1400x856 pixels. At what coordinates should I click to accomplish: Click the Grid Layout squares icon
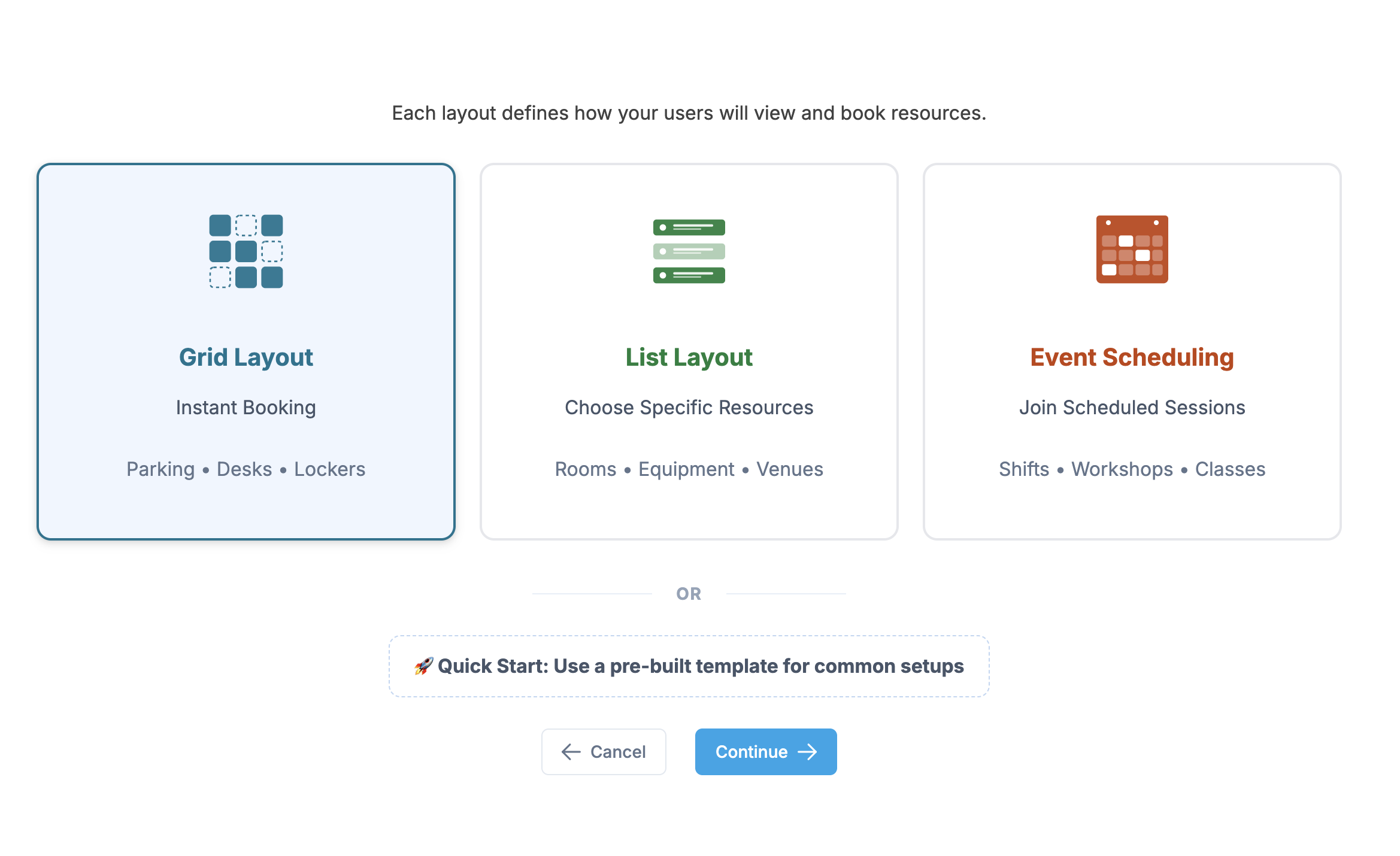246,251
